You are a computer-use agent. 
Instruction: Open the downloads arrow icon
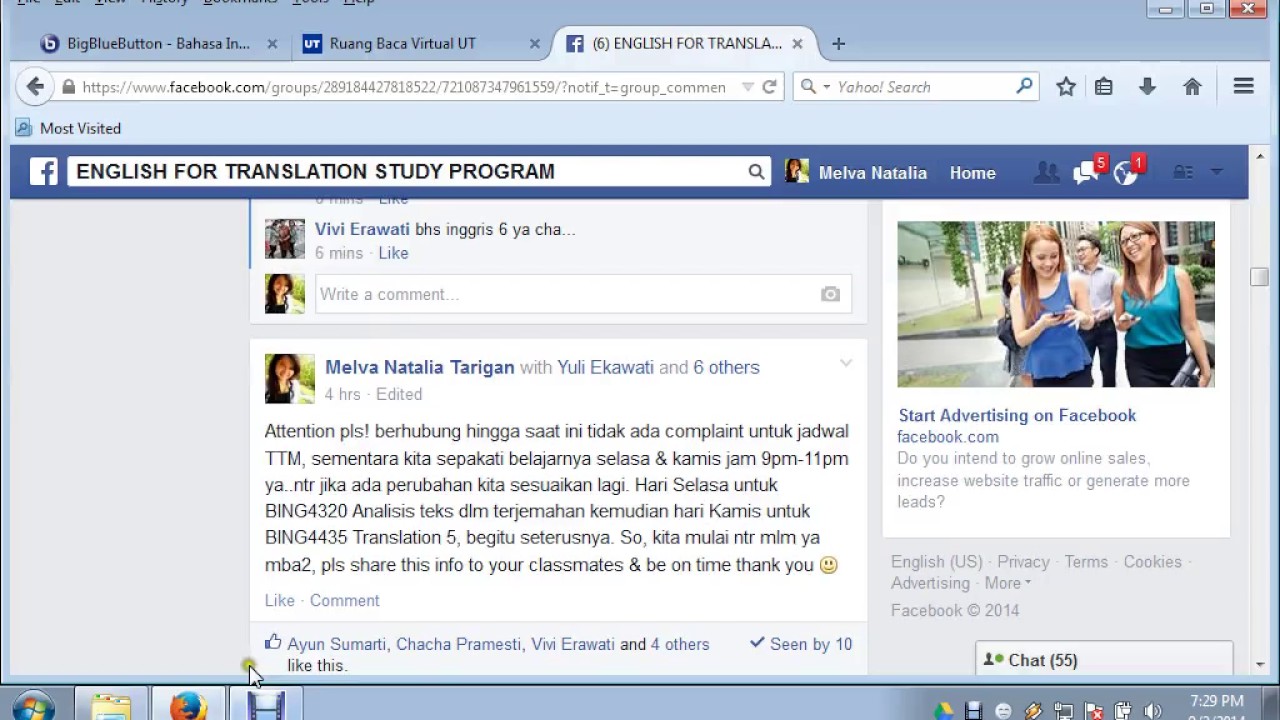click(1147, 87)
